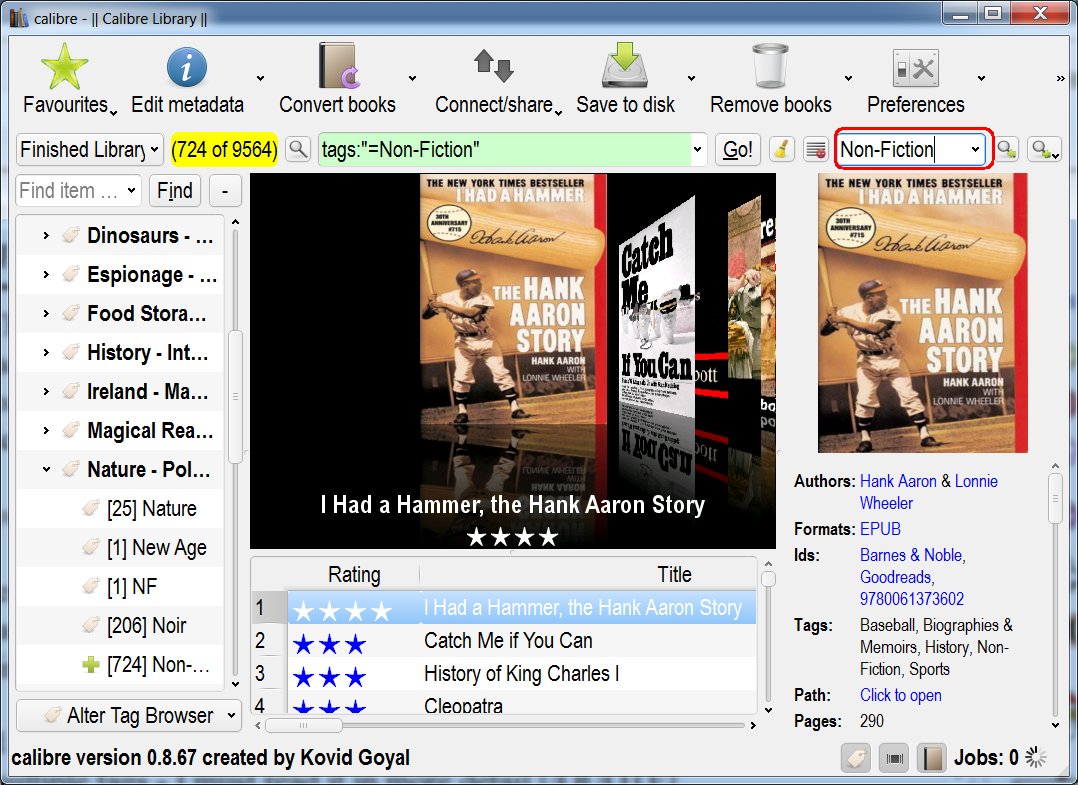
Task: Click the minus collapse-all button
Action: 225,190
